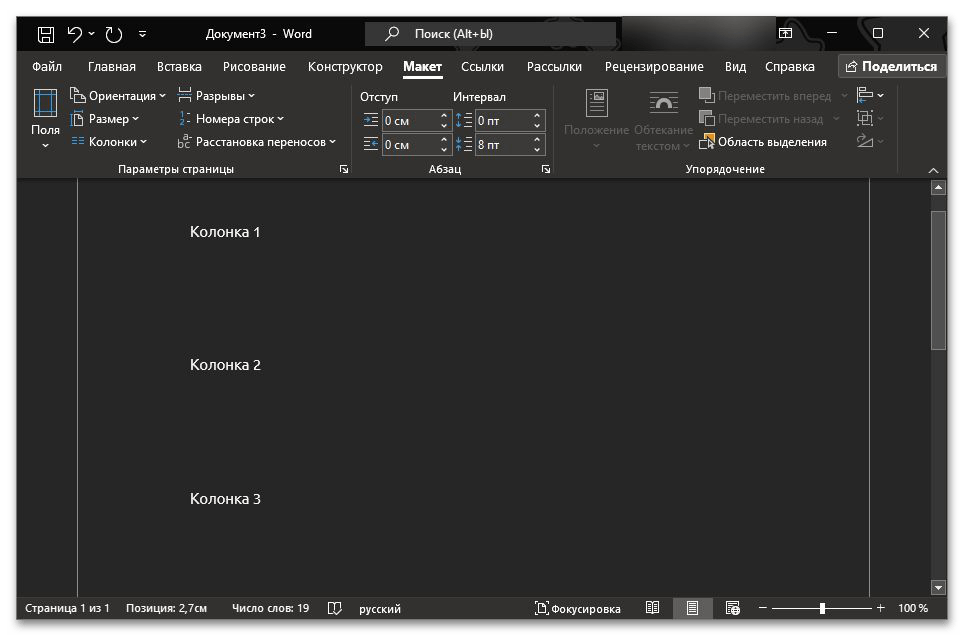Click the Поиск search box
This screenshot has width=964, height=636.
[x=490, y=34]
